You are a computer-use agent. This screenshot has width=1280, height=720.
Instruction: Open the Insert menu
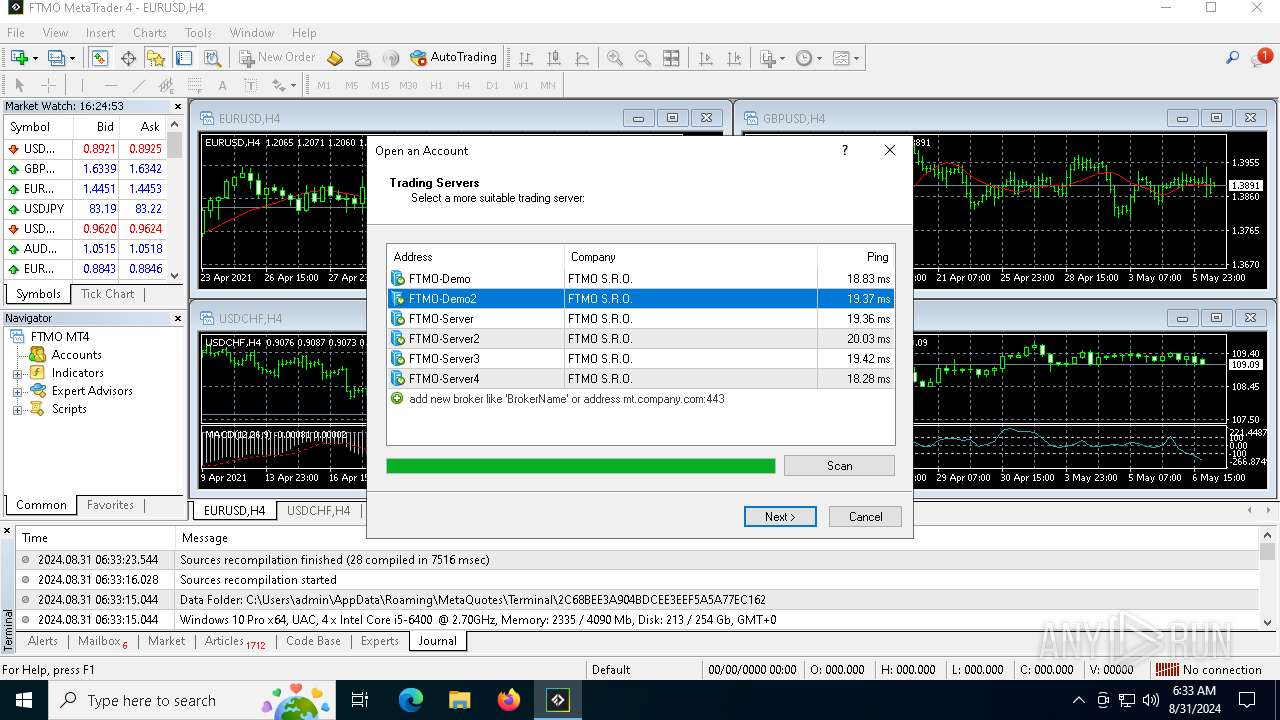point(100,32)
